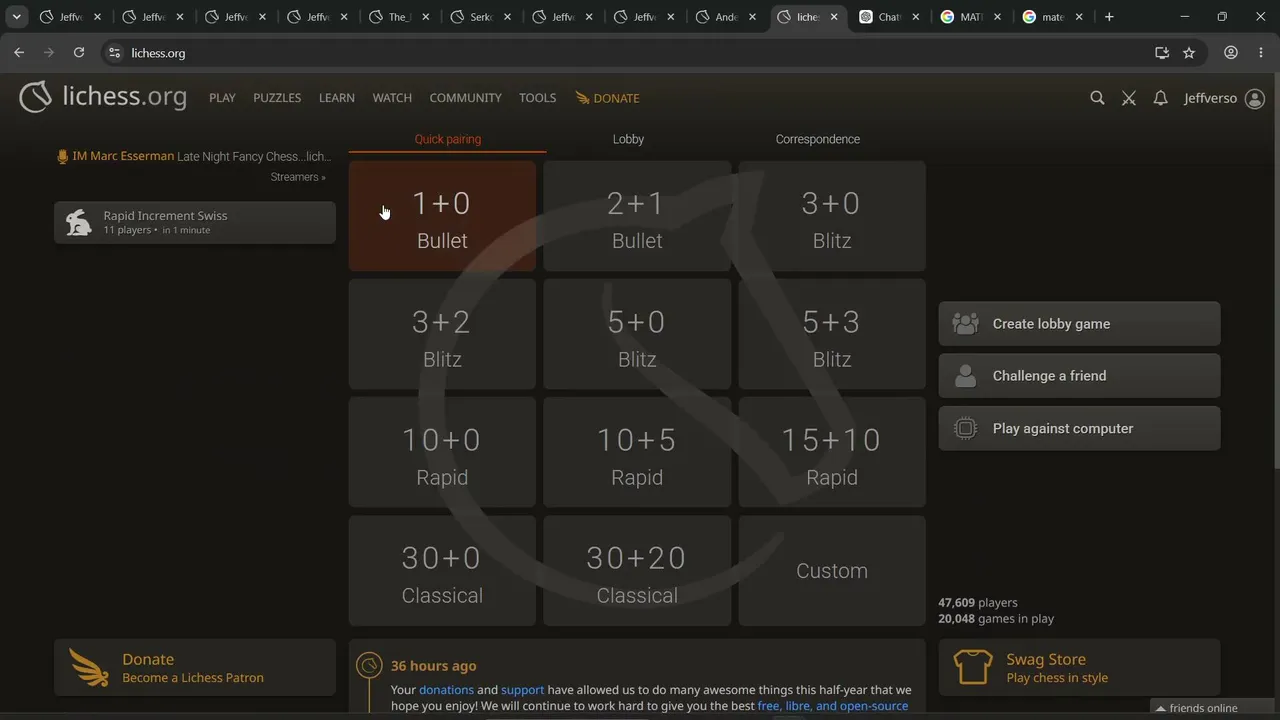Close the Chat browser tab
Screen dimensions: 1280x720
point(915,17)
